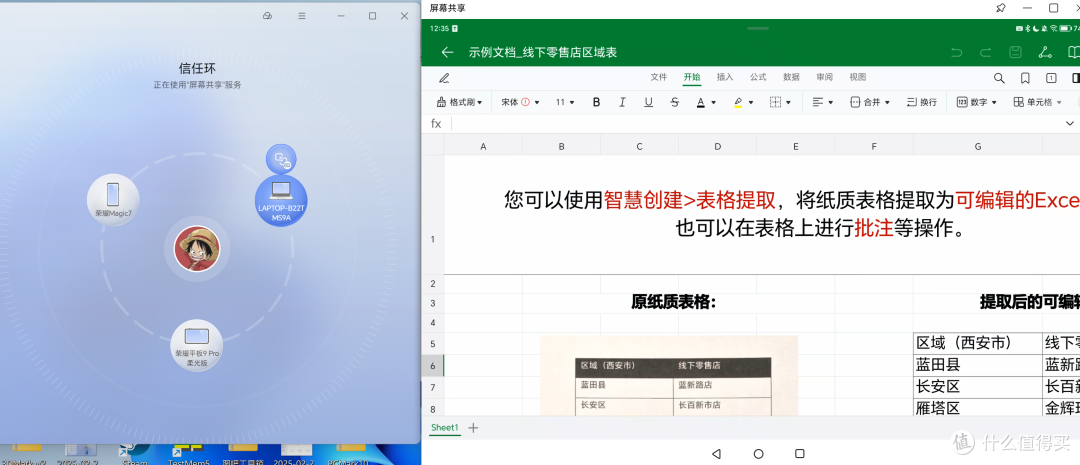This screenshot has width=1080, height=465.
Task: Click the pen edit icon left of tabs
Action: tap(444, 78)
